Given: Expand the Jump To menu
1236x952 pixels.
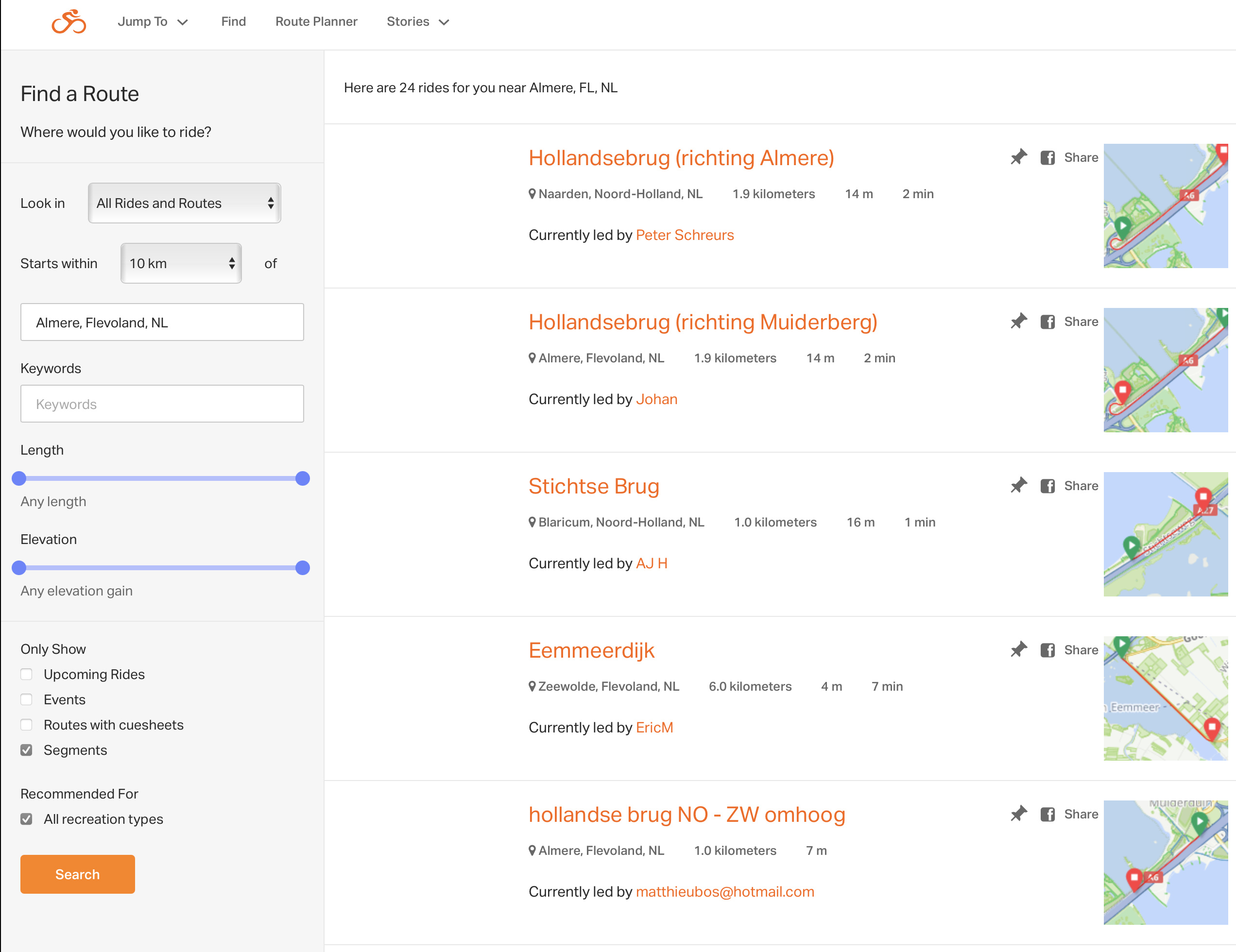Looking at the screenshot, I should pyautogui.click(x=153, y=21).
